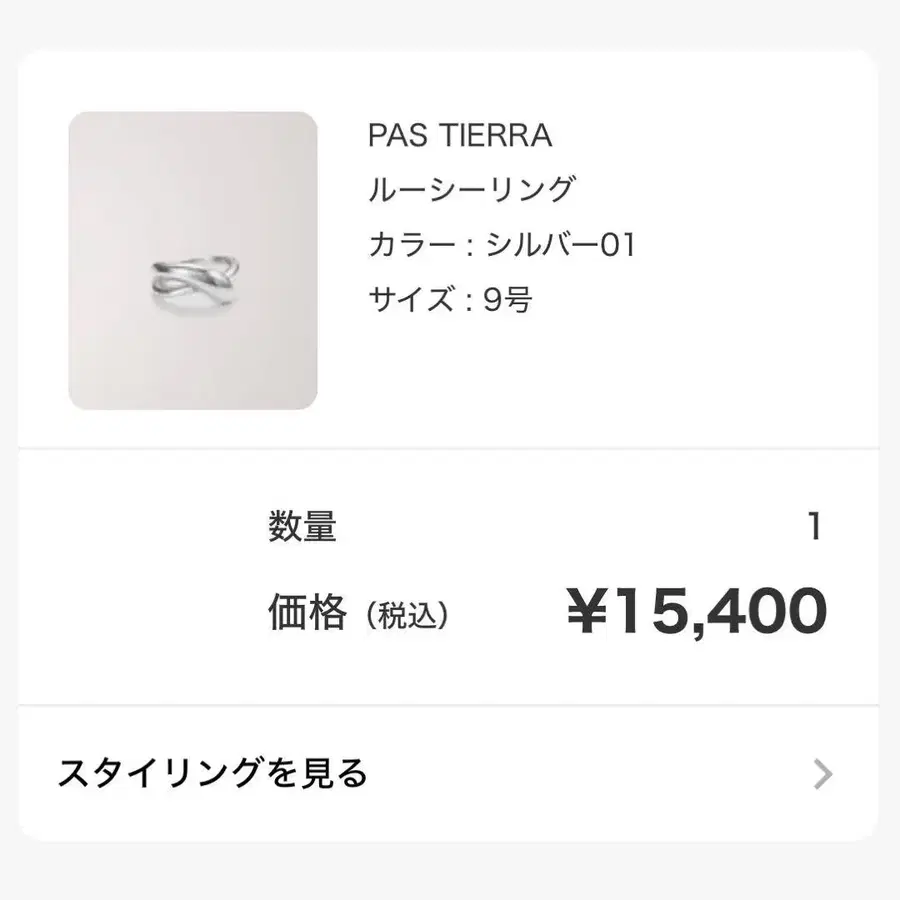Click the 価格 word in the price row
The width and height of the screenshot is (900, 900).
[307, 613]
